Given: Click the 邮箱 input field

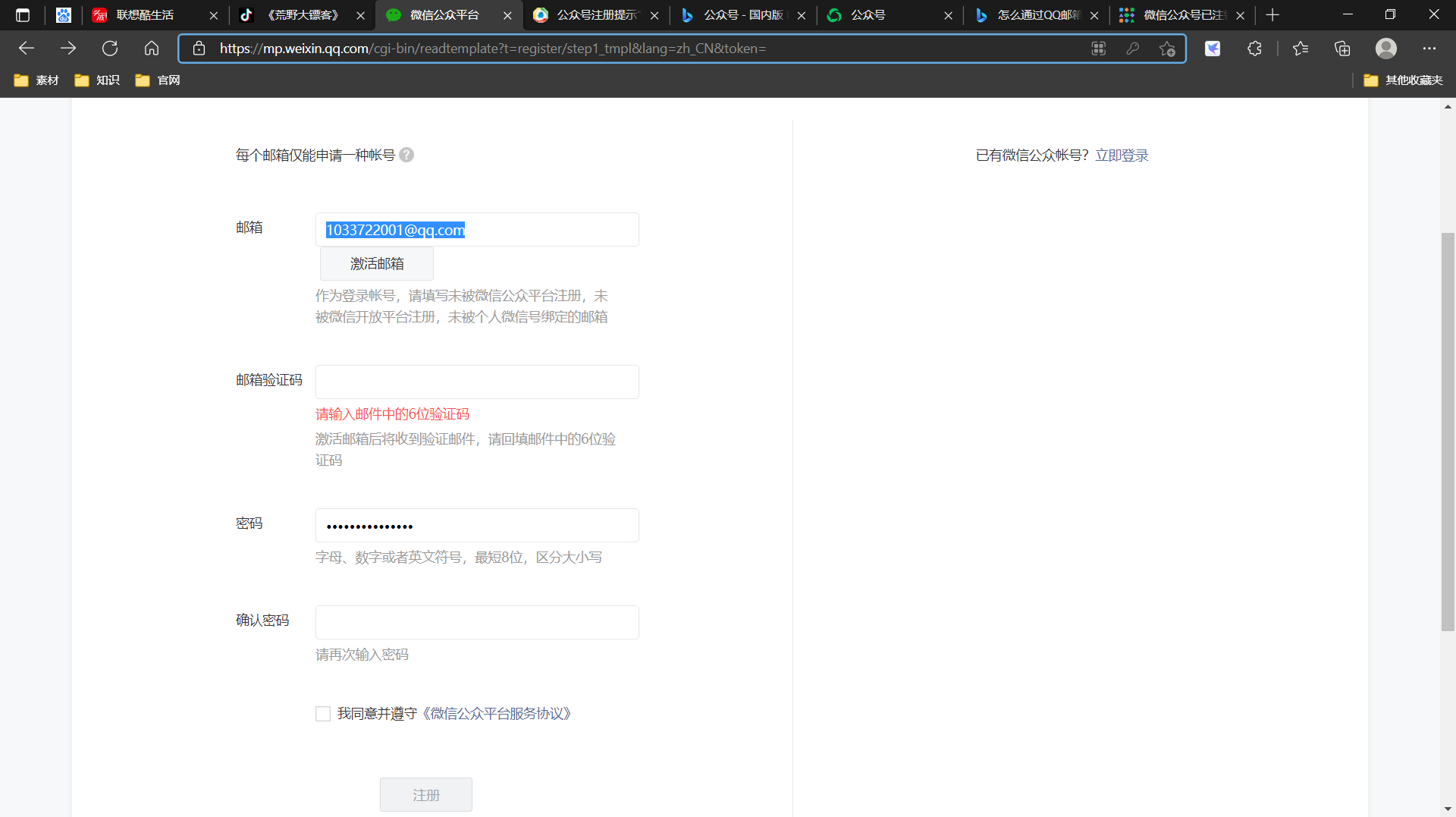Looking at the screenshot, I should click(477, 230).
